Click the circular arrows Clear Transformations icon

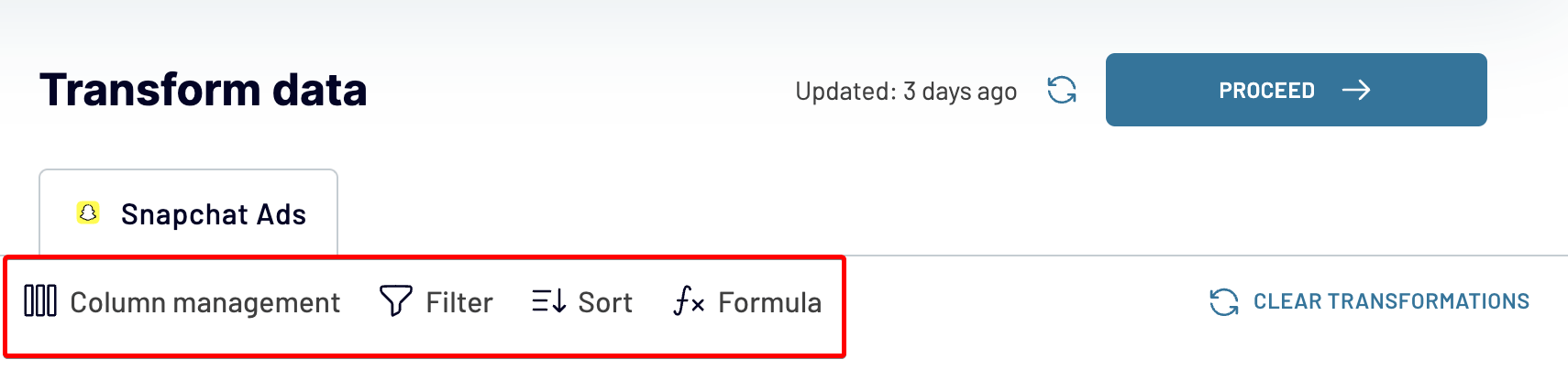[x=1224, y=301]
